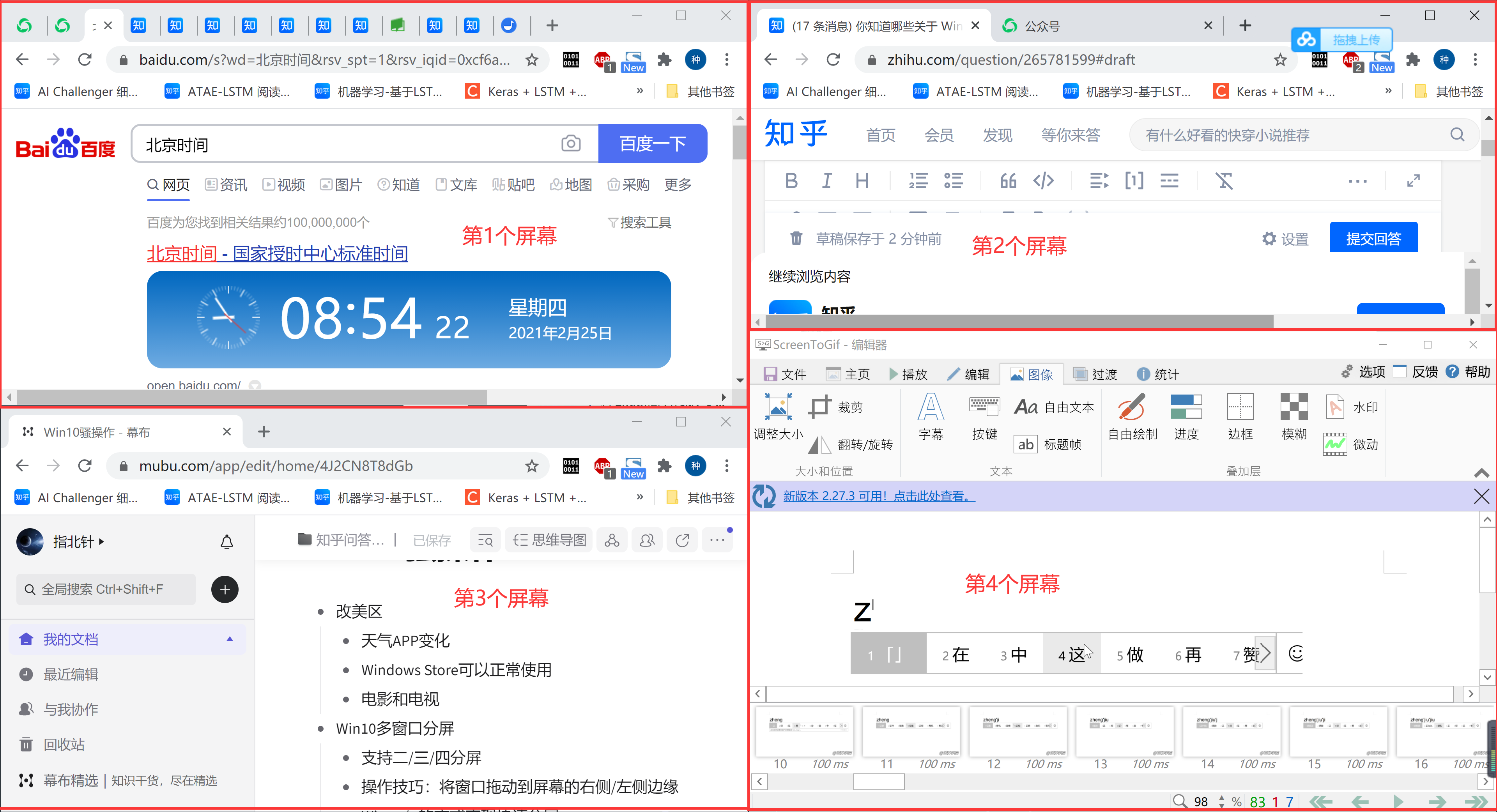Image resolution: width=1497 pixels, height=812 pixels.
Task: Collapse 我的文档 tree arrow
Action: click(230, 639)
